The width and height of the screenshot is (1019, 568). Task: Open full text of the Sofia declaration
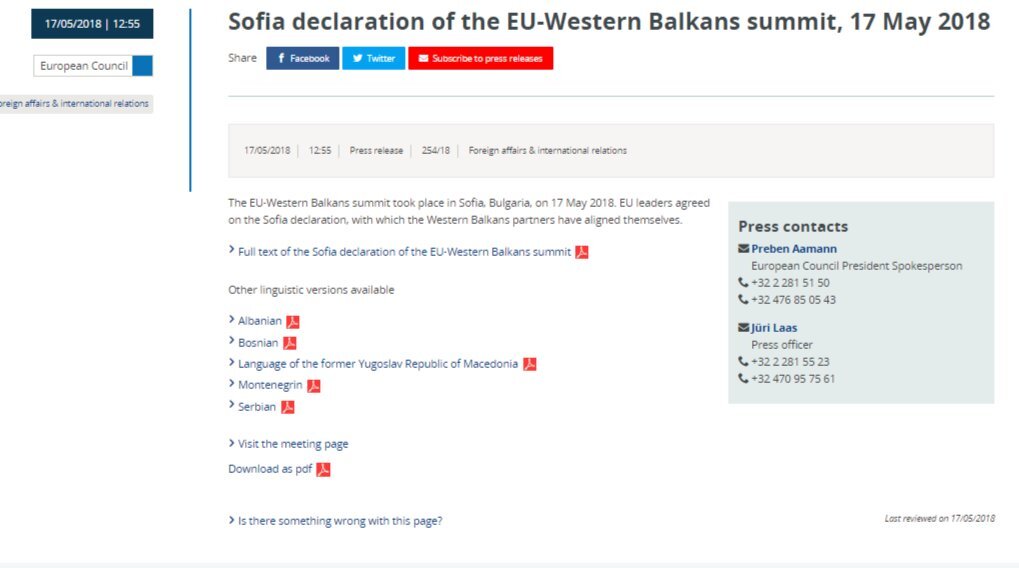[x=404, y=252]
